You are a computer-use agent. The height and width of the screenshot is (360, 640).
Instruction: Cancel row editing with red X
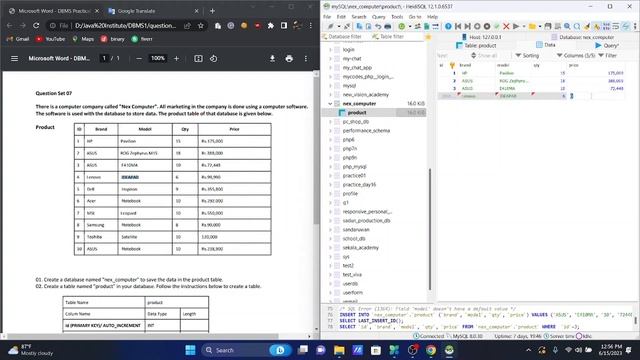(506, 26)
